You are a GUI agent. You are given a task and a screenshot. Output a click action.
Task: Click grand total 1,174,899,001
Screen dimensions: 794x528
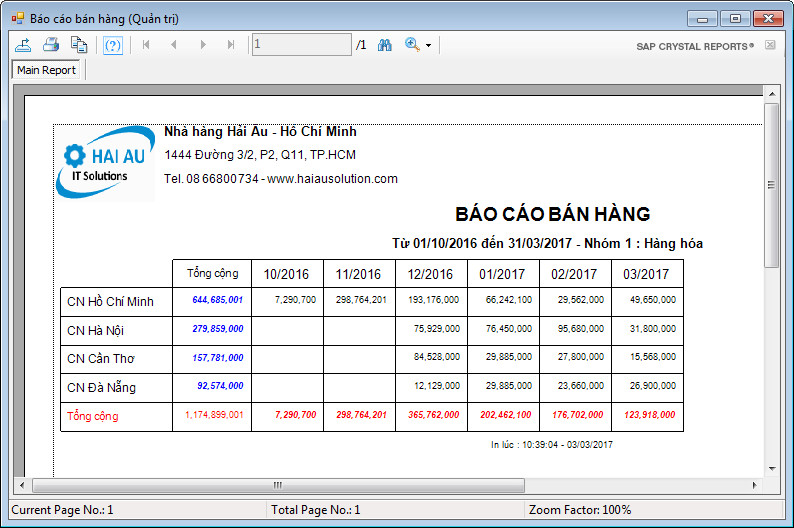214,415
